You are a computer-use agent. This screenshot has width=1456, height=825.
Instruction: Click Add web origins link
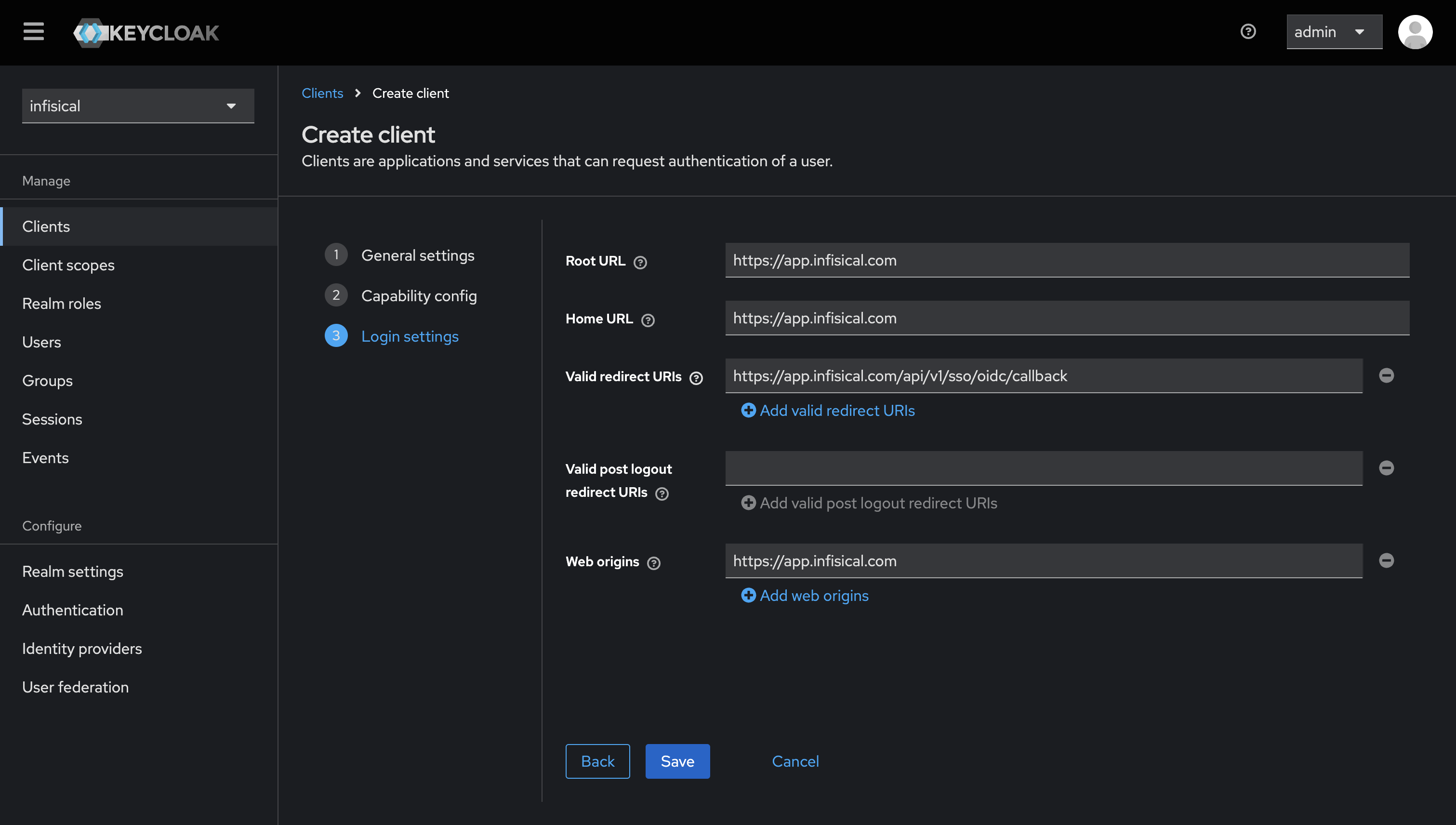tap(805, 596)
